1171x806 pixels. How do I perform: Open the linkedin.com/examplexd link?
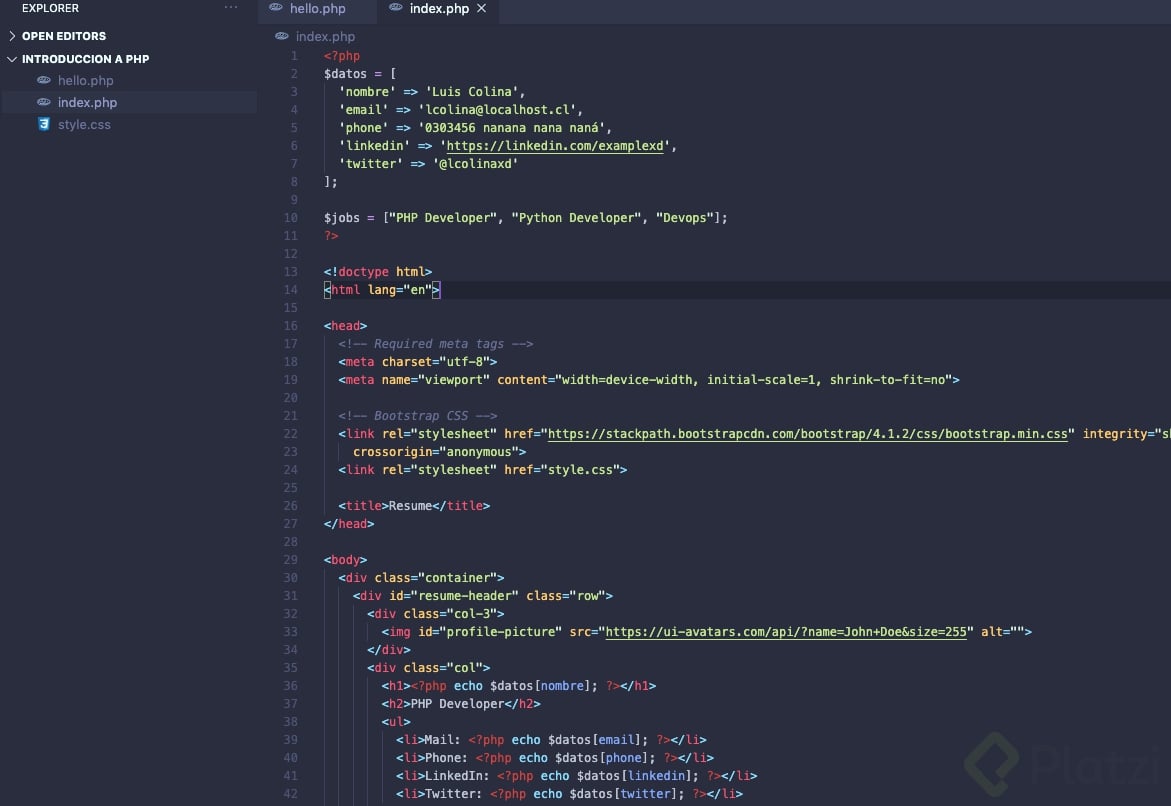554,146
